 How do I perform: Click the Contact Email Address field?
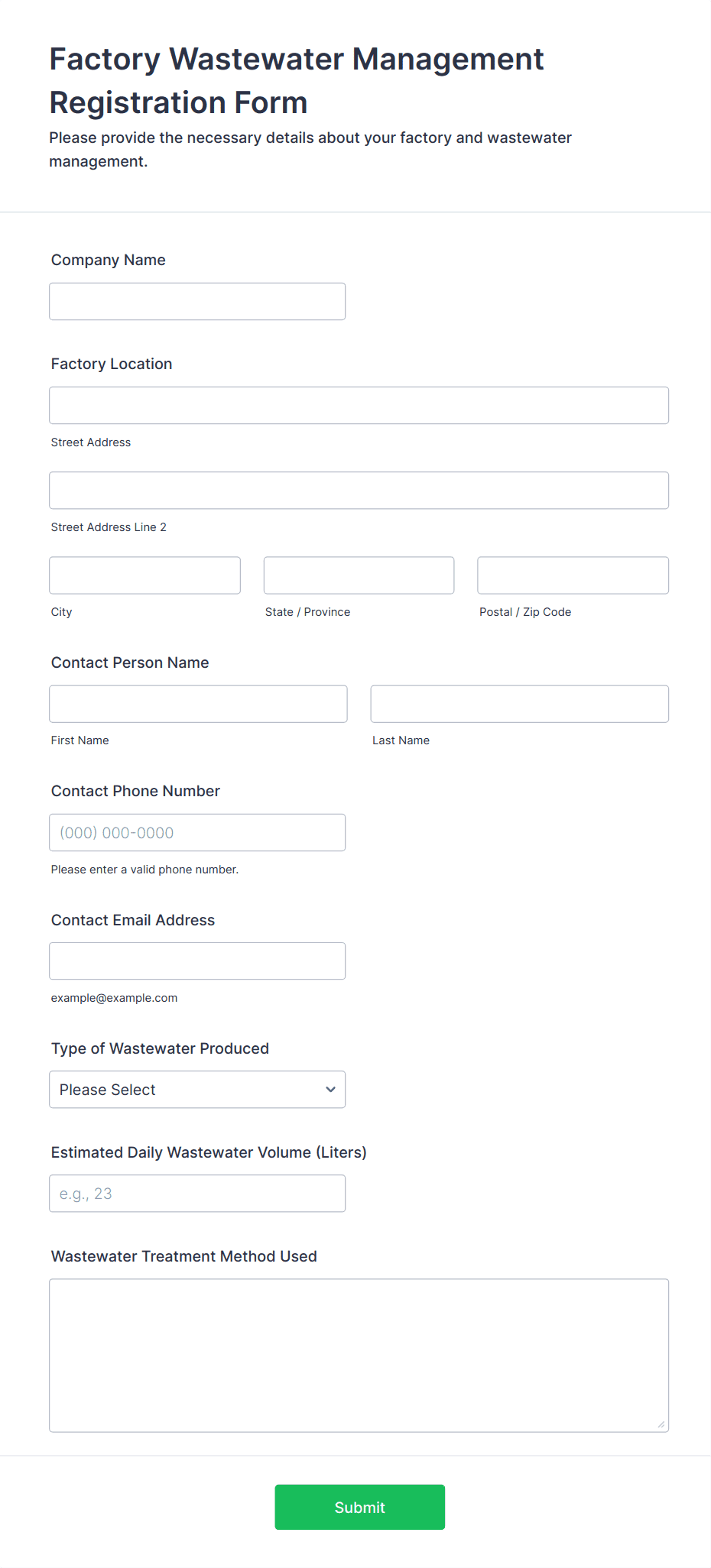coord(197,961)
